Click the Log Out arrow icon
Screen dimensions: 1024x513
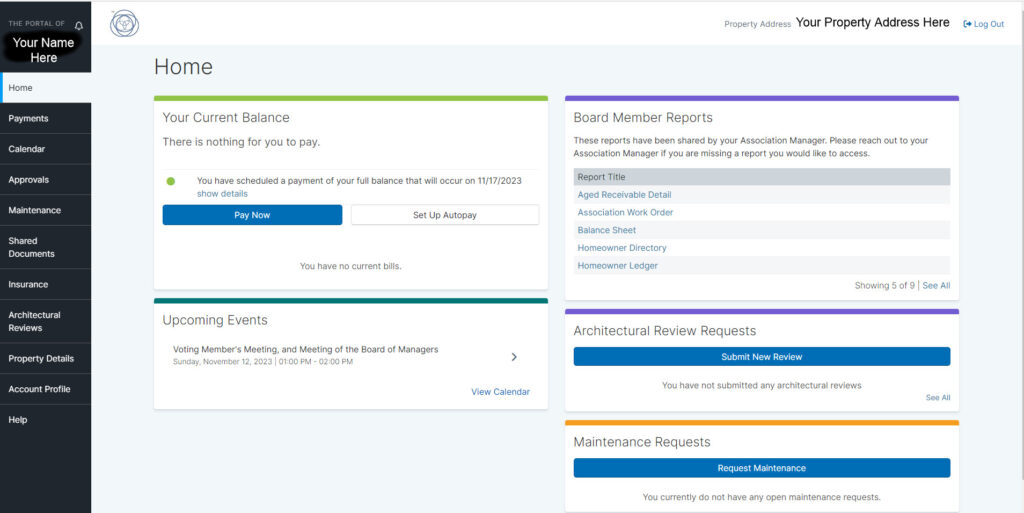(967, 24)
